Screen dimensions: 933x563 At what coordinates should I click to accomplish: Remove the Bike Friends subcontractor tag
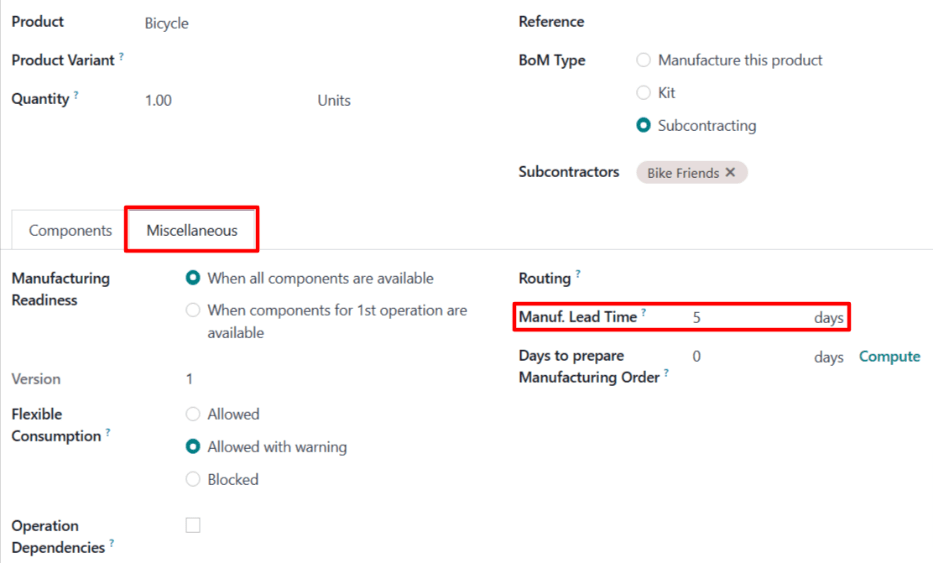coord(730,173)
